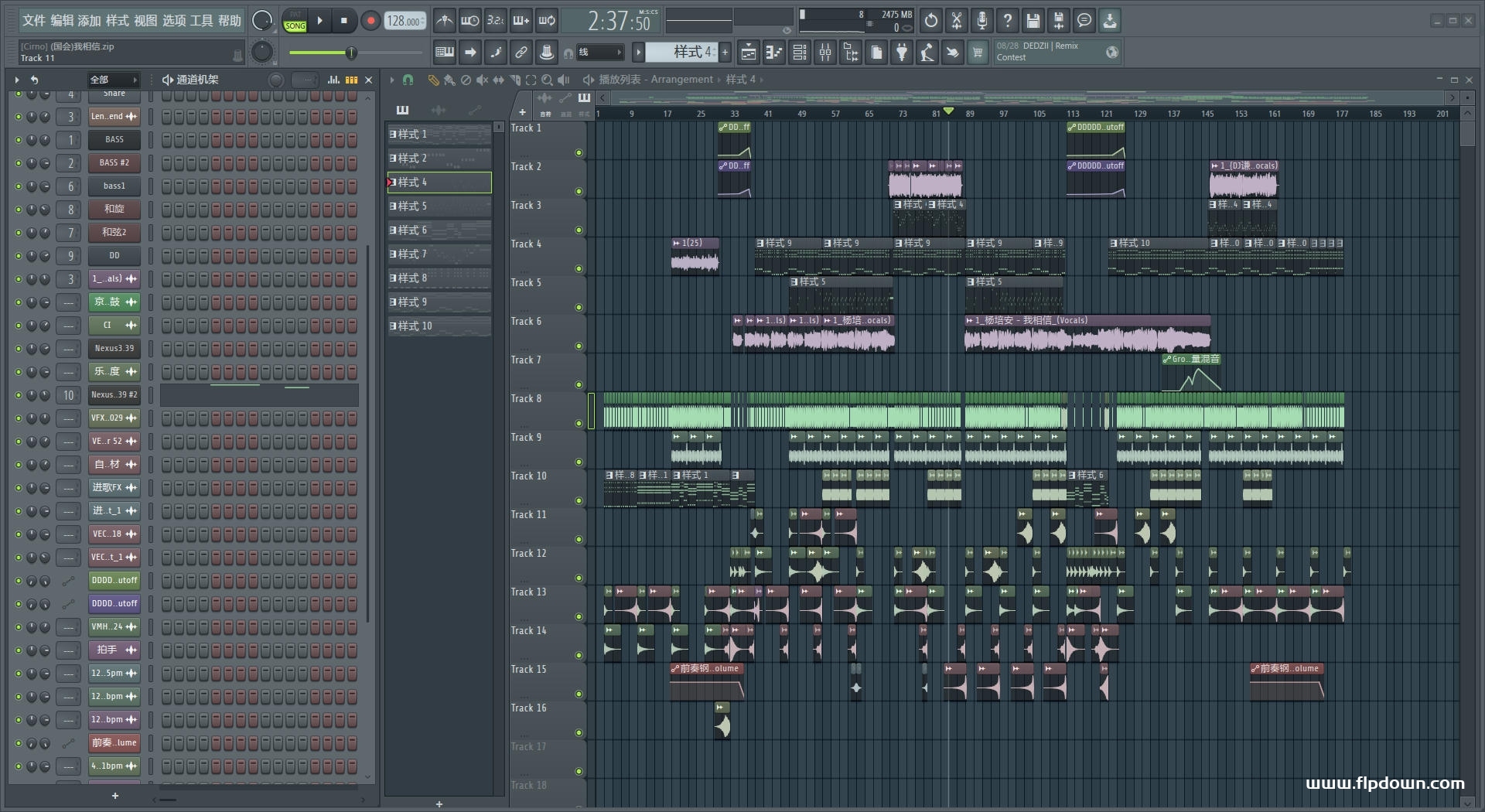Viewport: 1485px width, 812px height.
Task: Open the 帮助 menu
Action: point(229,21)
